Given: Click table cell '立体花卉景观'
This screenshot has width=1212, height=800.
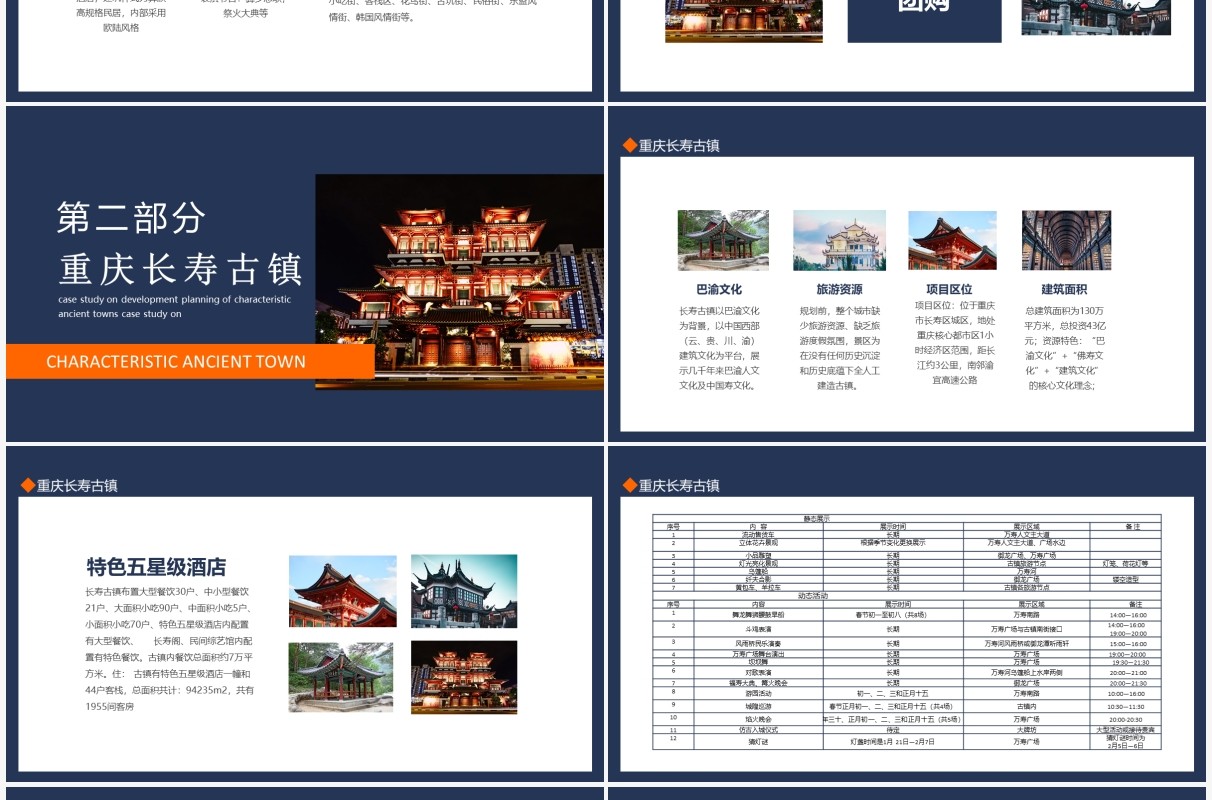Looking at the screenshot, I should tap(759, 543).
